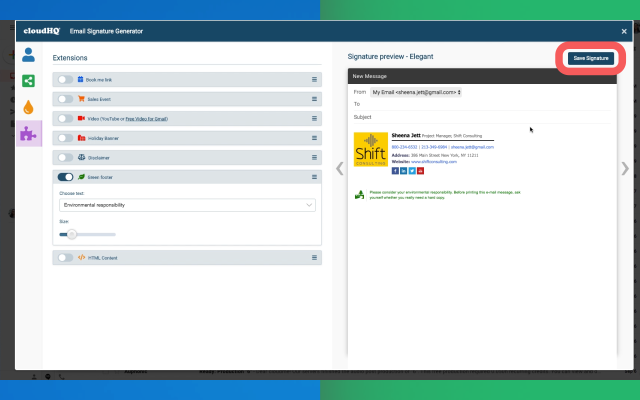Toggle the Book me link extension
Image resolution: width=640 pixels, height=400 pixels.
(x=65, y=80)
